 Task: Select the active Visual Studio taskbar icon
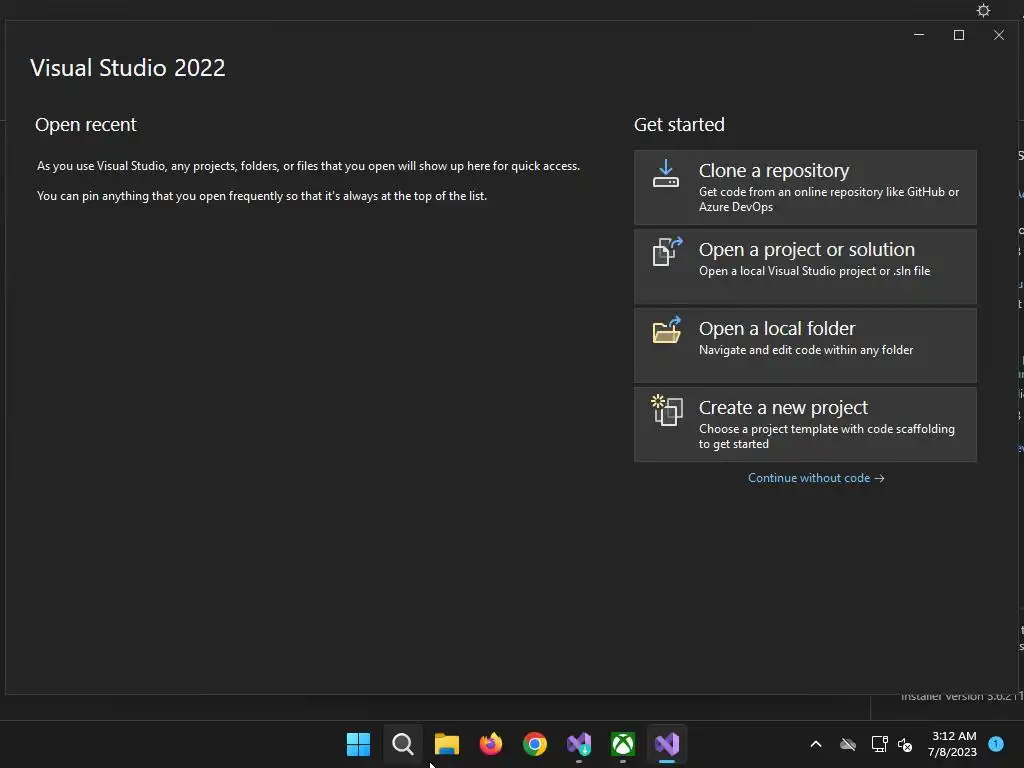[667, 744]
